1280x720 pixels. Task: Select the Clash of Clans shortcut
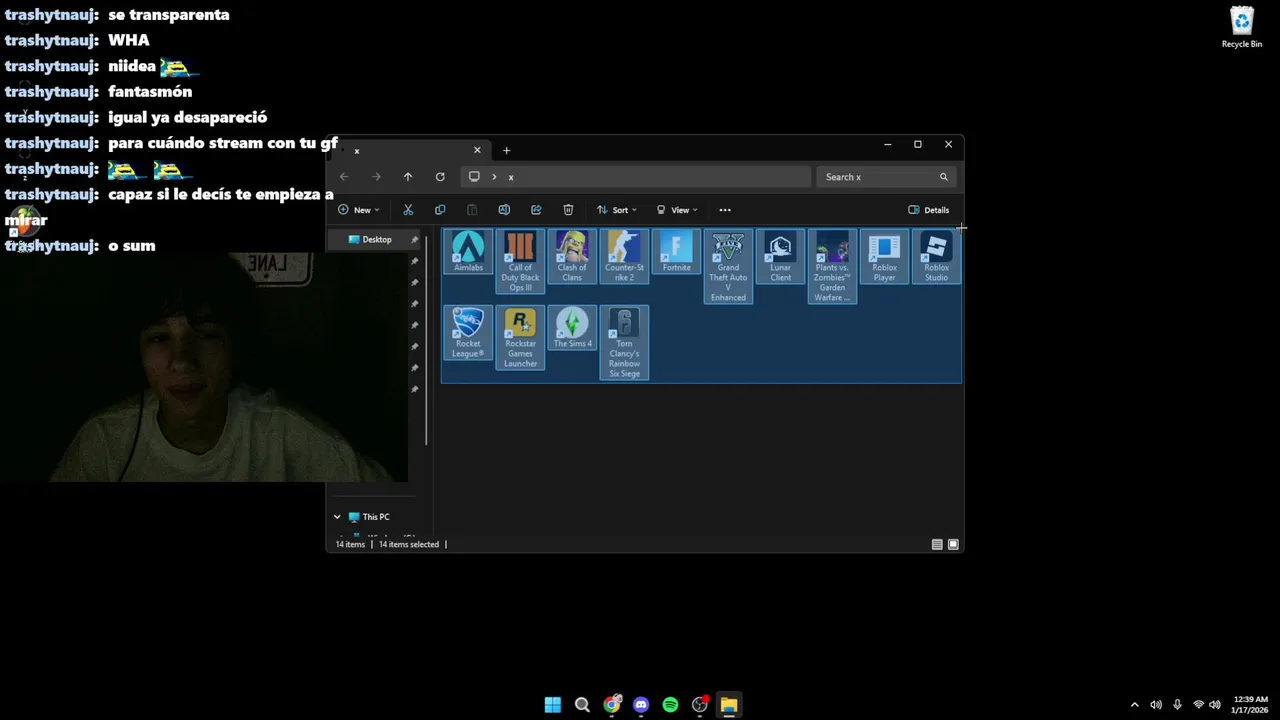tap(572, 257)
